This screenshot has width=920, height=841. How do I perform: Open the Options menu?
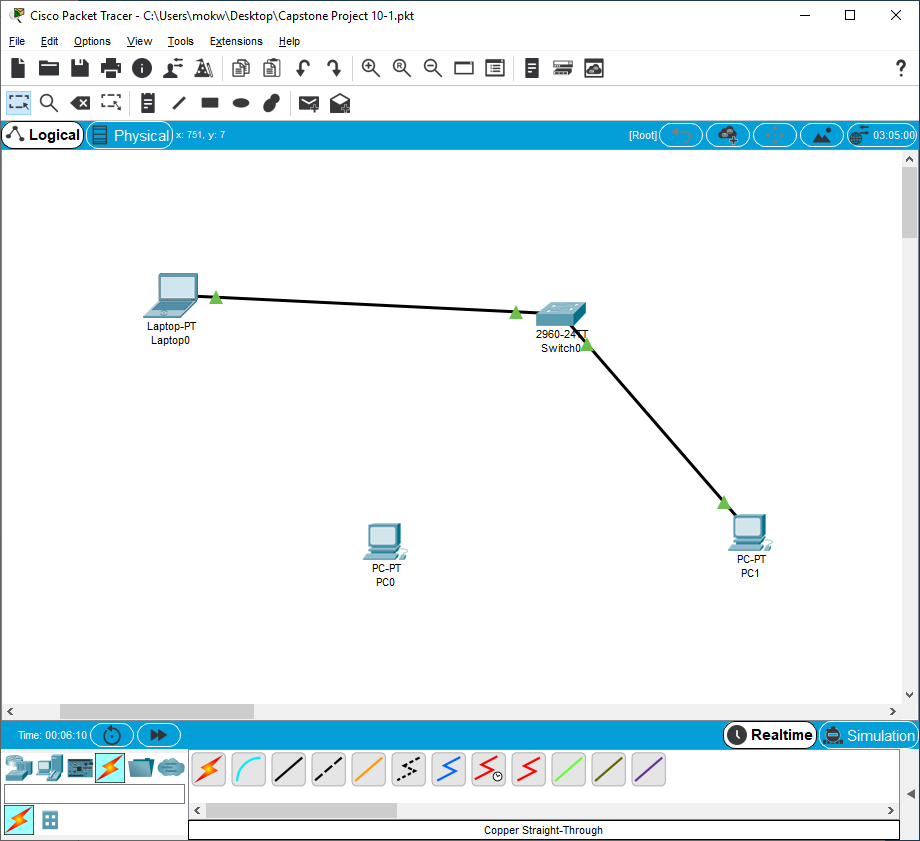[92, 41]
